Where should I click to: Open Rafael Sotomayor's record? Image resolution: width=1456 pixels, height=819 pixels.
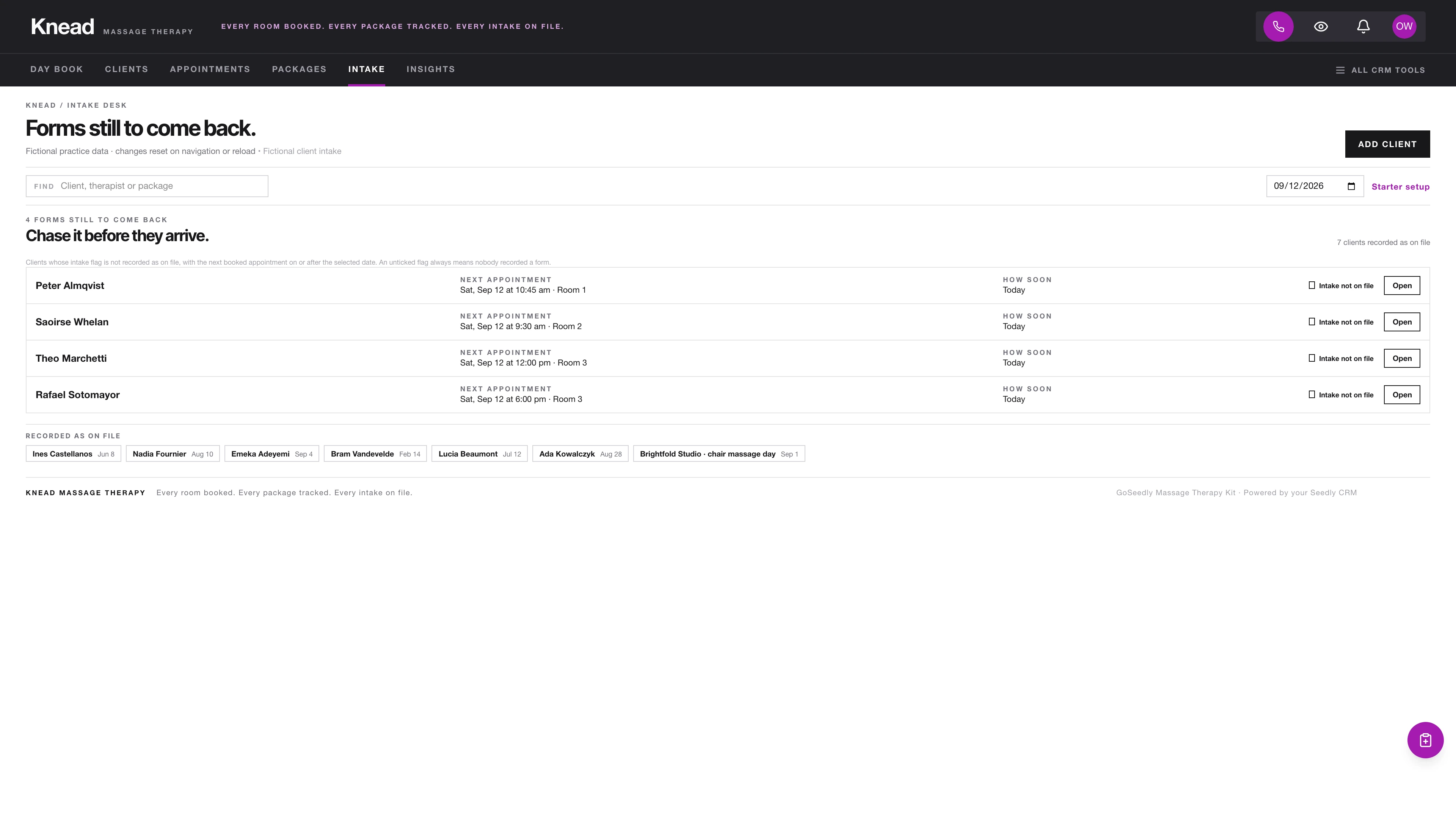pyautogui.click(x=1402, y=395)
